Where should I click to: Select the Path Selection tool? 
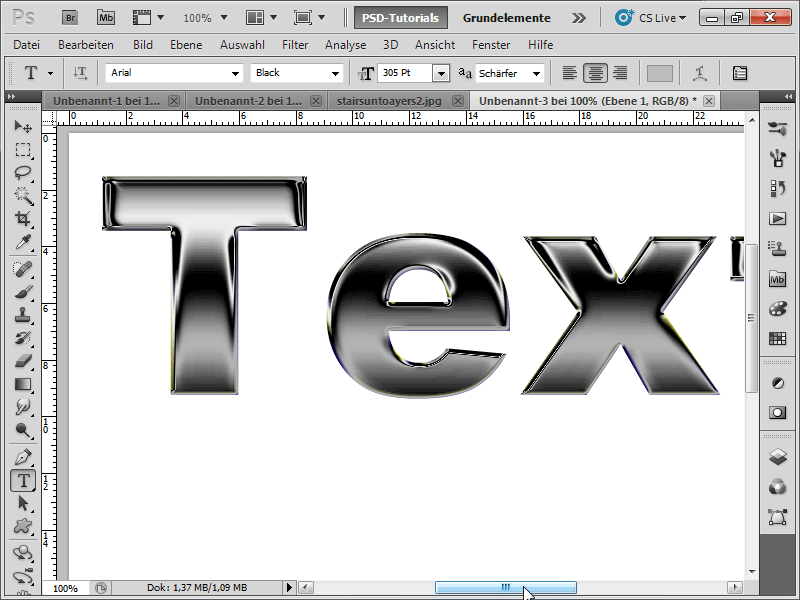23,504
